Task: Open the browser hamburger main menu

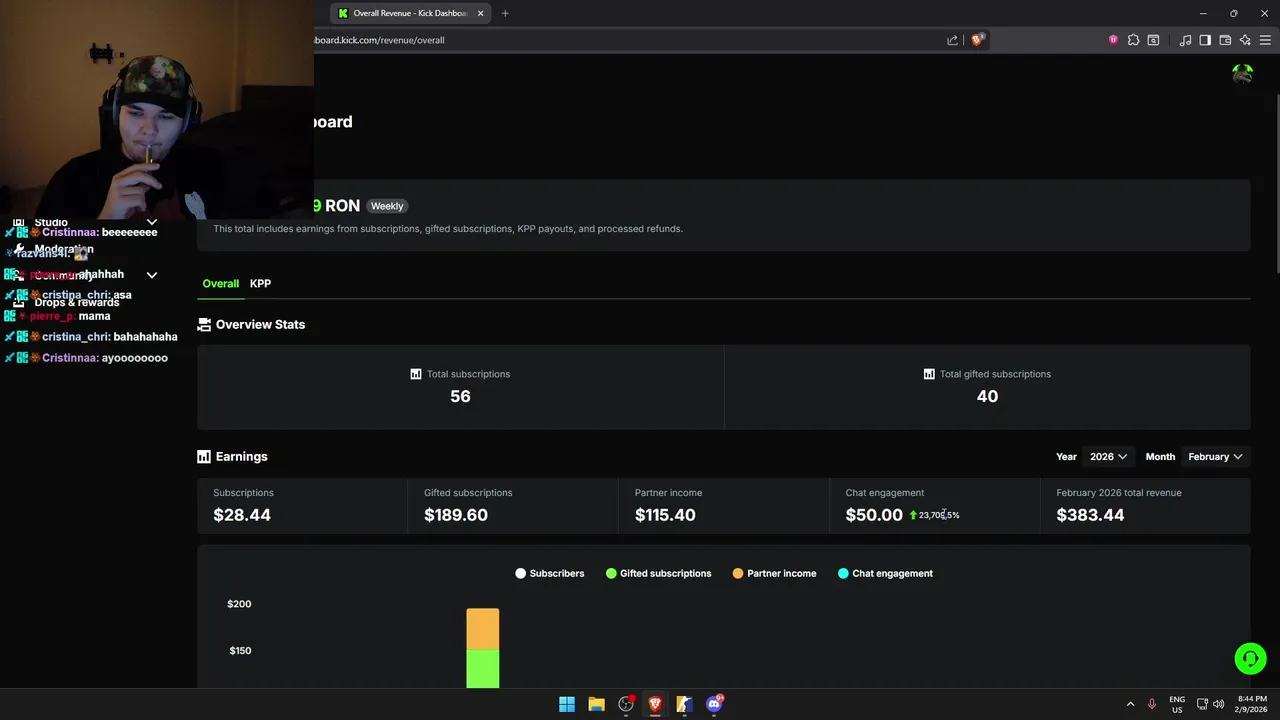Action: point(1265,40)
